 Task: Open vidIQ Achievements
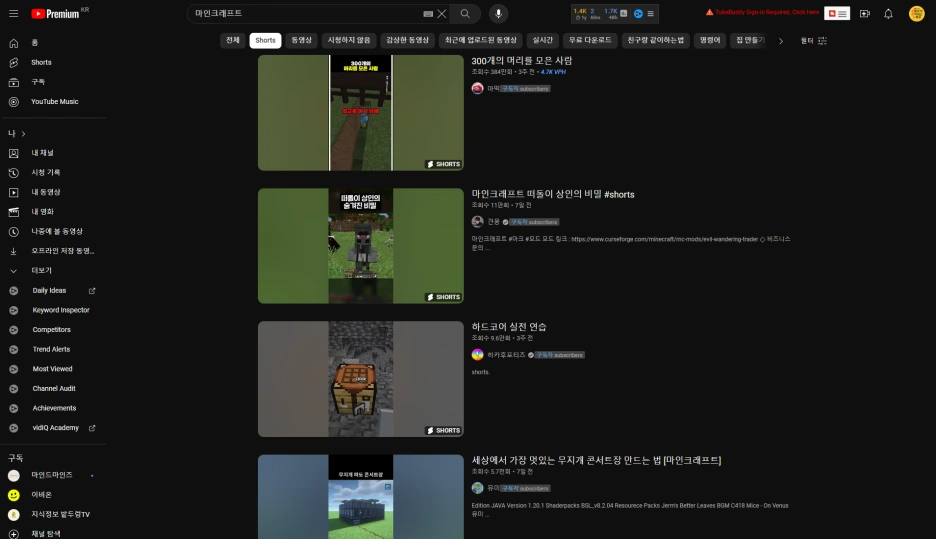(54, 408)
